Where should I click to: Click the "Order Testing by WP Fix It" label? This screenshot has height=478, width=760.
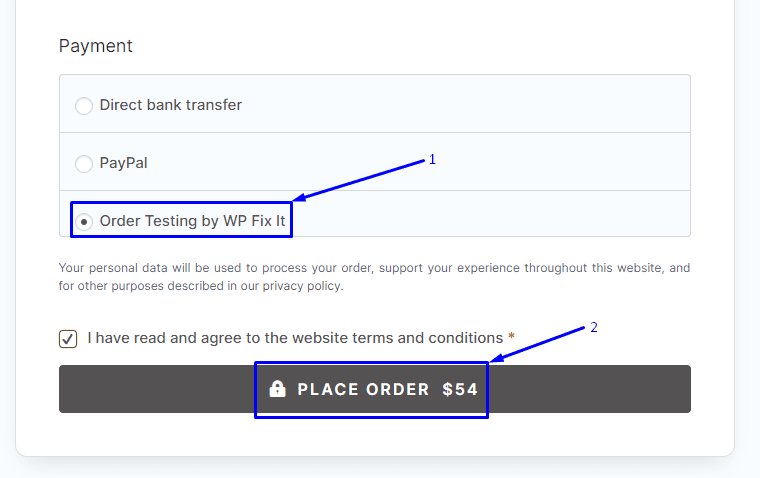192,220
